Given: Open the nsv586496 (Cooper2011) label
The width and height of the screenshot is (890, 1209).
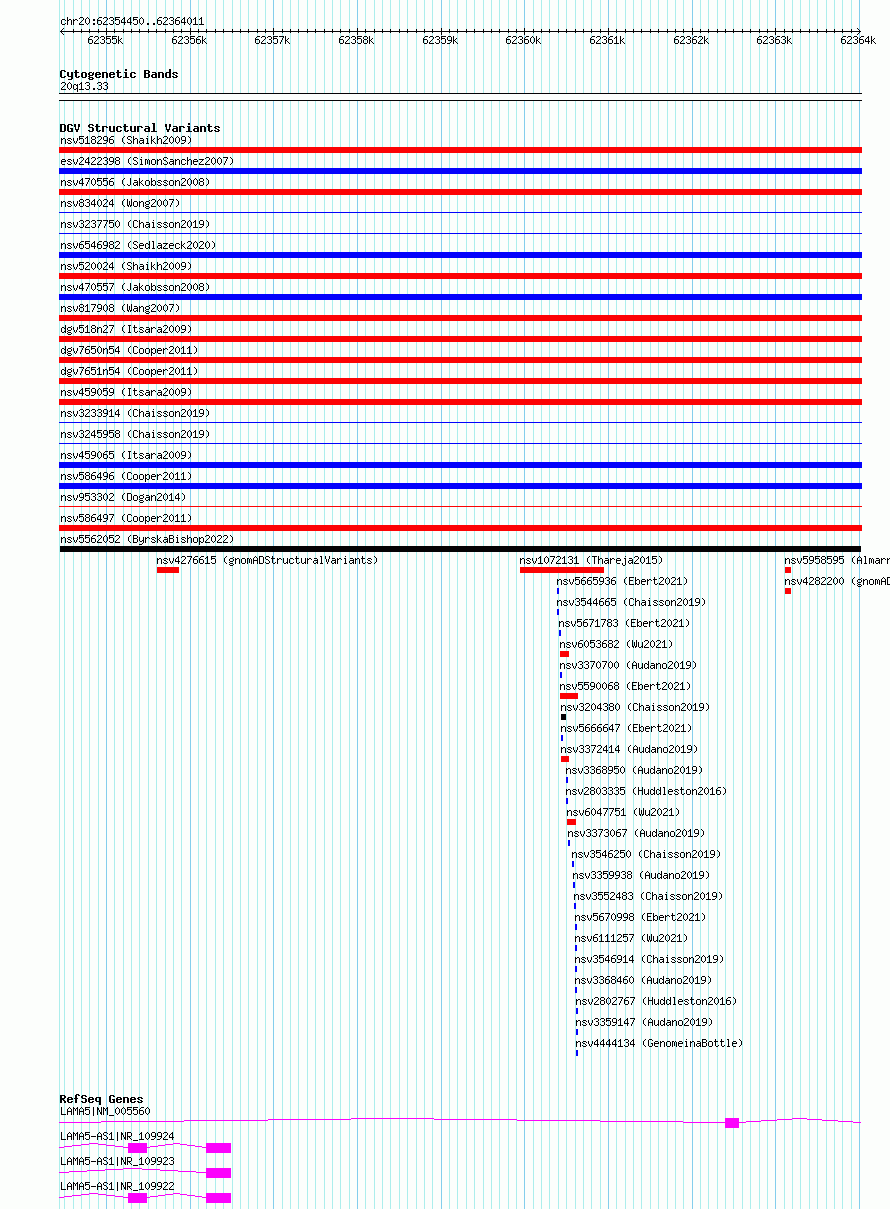Looking at the screenshot, I should (x=126, y=476).
